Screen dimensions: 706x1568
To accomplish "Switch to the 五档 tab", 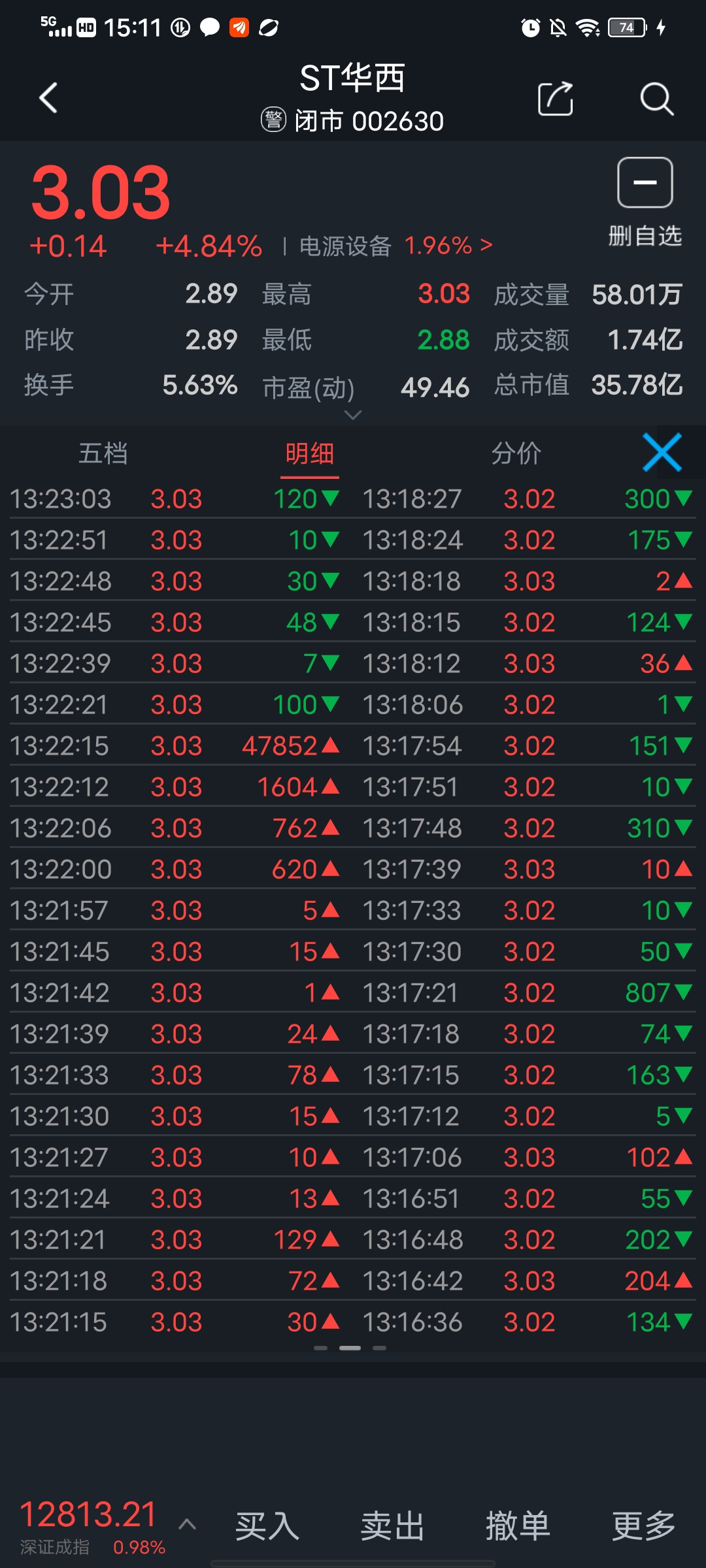I will point(103,453).
